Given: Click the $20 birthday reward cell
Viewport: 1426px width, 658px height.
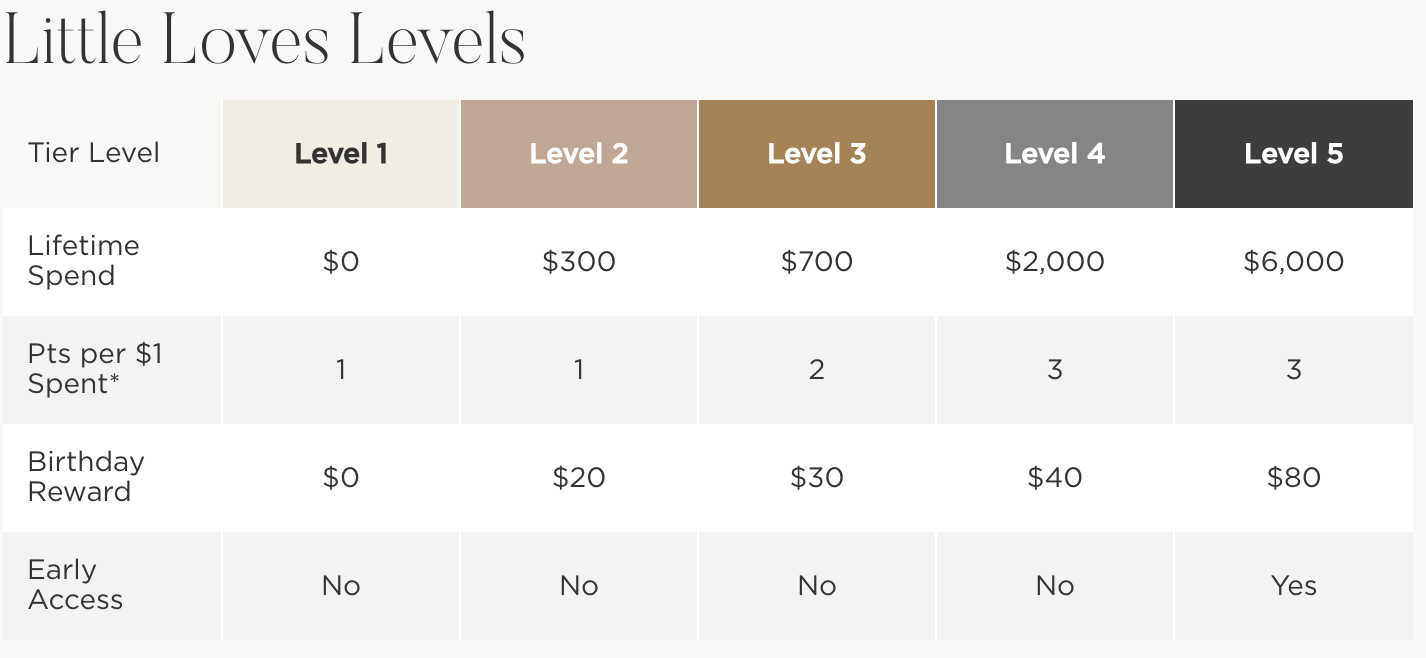Looking at the screenshot, I should click(x=579, y=478).
